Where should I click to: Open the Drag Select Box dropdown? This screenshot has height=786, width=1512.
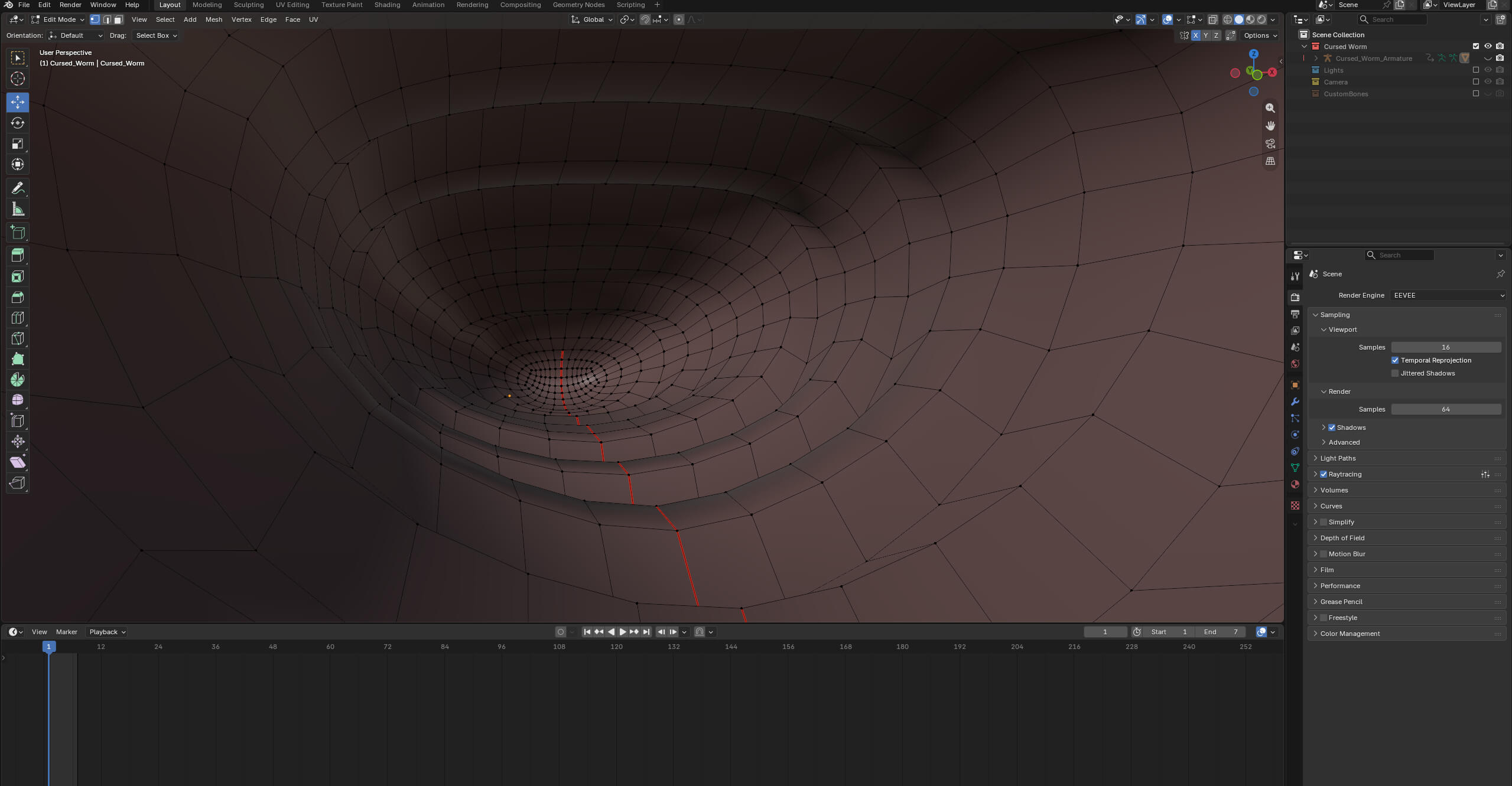pyautogui.click(x=156, y=35)
